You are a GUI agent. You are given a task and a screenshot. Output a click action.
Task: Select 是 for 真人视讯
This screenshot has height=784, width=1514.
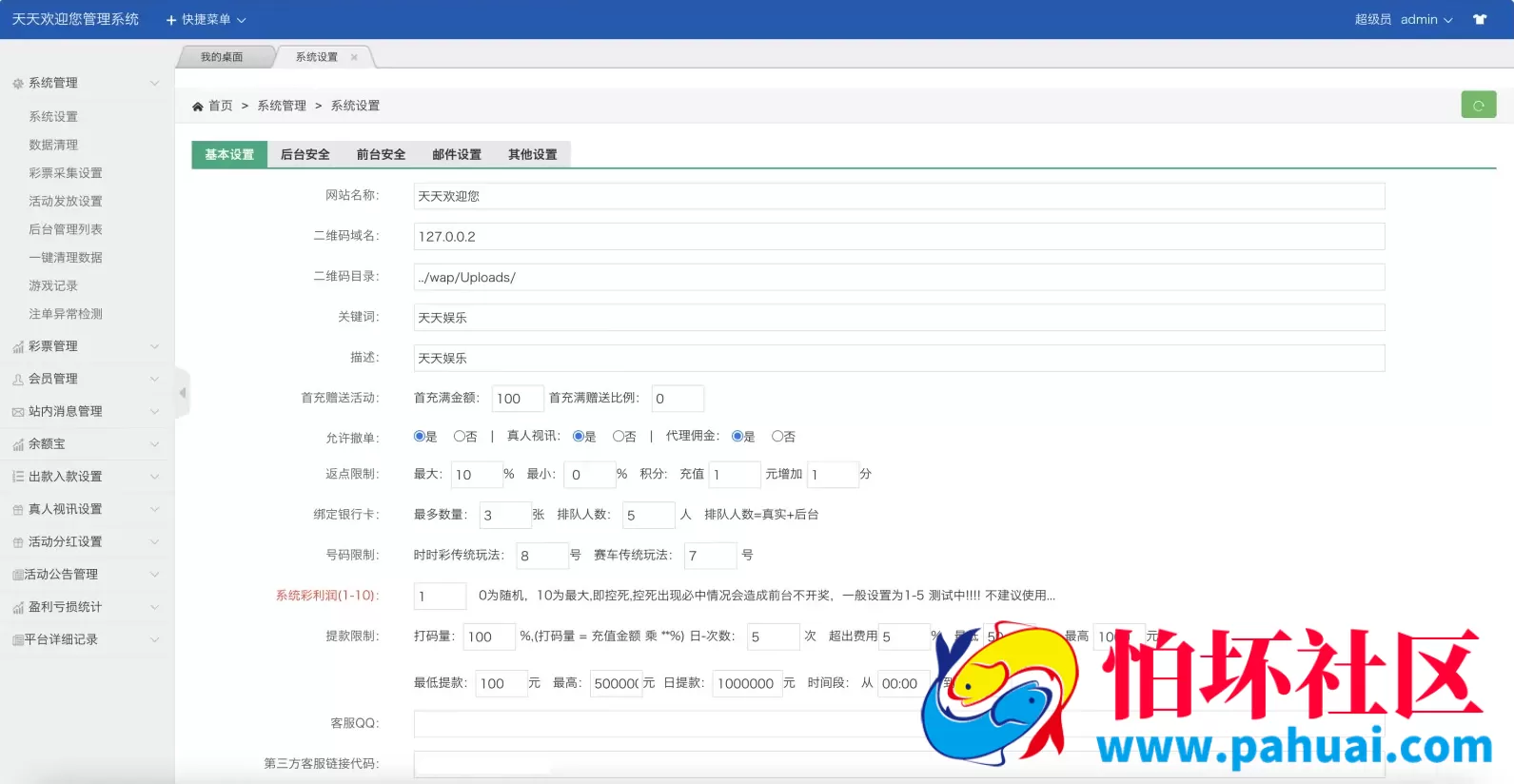pos(579,436)
